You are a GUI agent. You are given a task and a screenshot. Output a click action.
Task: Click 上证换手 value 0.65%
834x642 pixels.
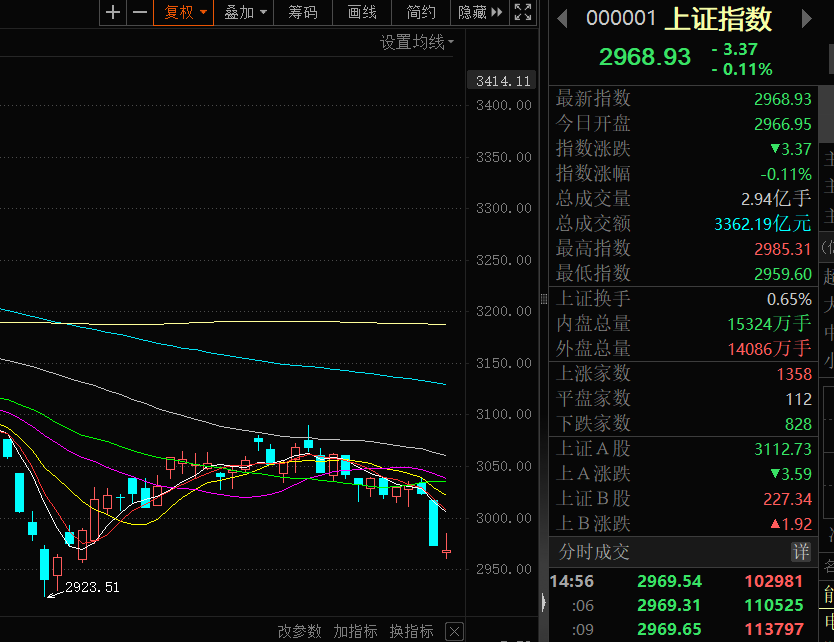pos(789,299)
